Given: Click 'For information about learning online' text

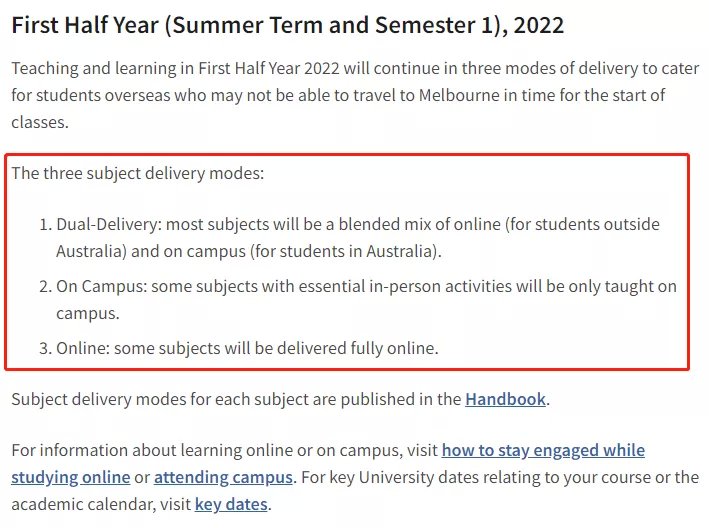Looking at the screenshot, I should pyautogui.click(x=225, y=450).
